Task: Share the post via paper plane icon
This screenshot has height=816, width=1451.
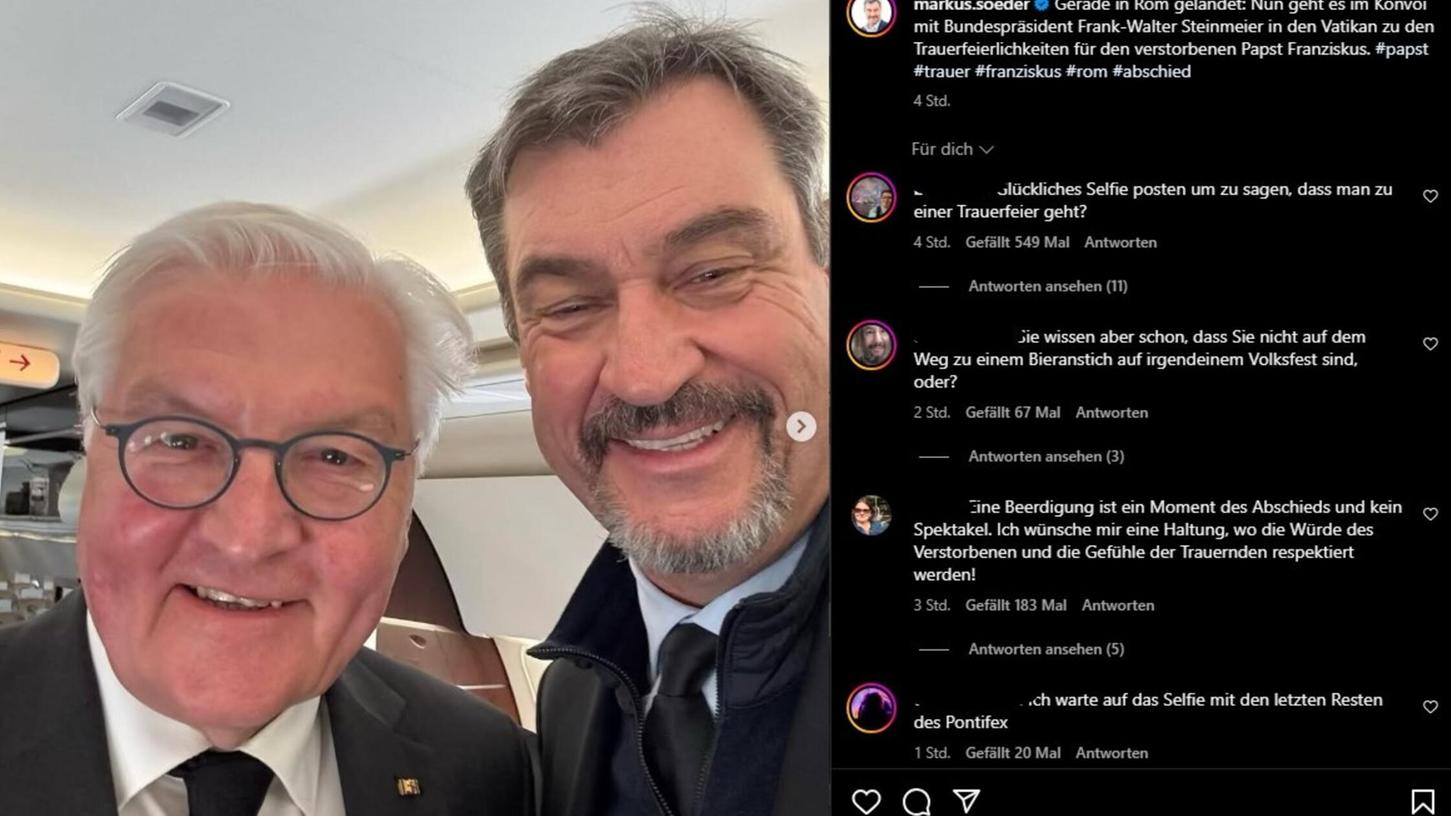Action: click(966, 800)
